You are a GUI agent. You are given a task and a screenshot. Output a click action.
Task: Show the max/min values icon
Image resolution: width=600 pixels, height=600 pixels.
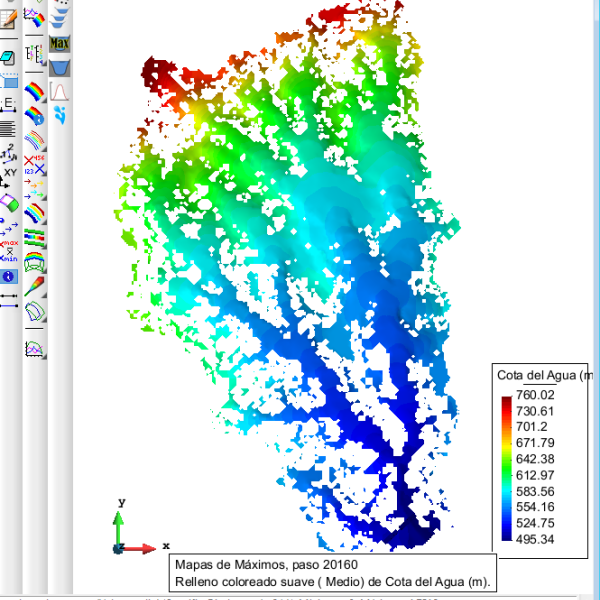(9, 251)
